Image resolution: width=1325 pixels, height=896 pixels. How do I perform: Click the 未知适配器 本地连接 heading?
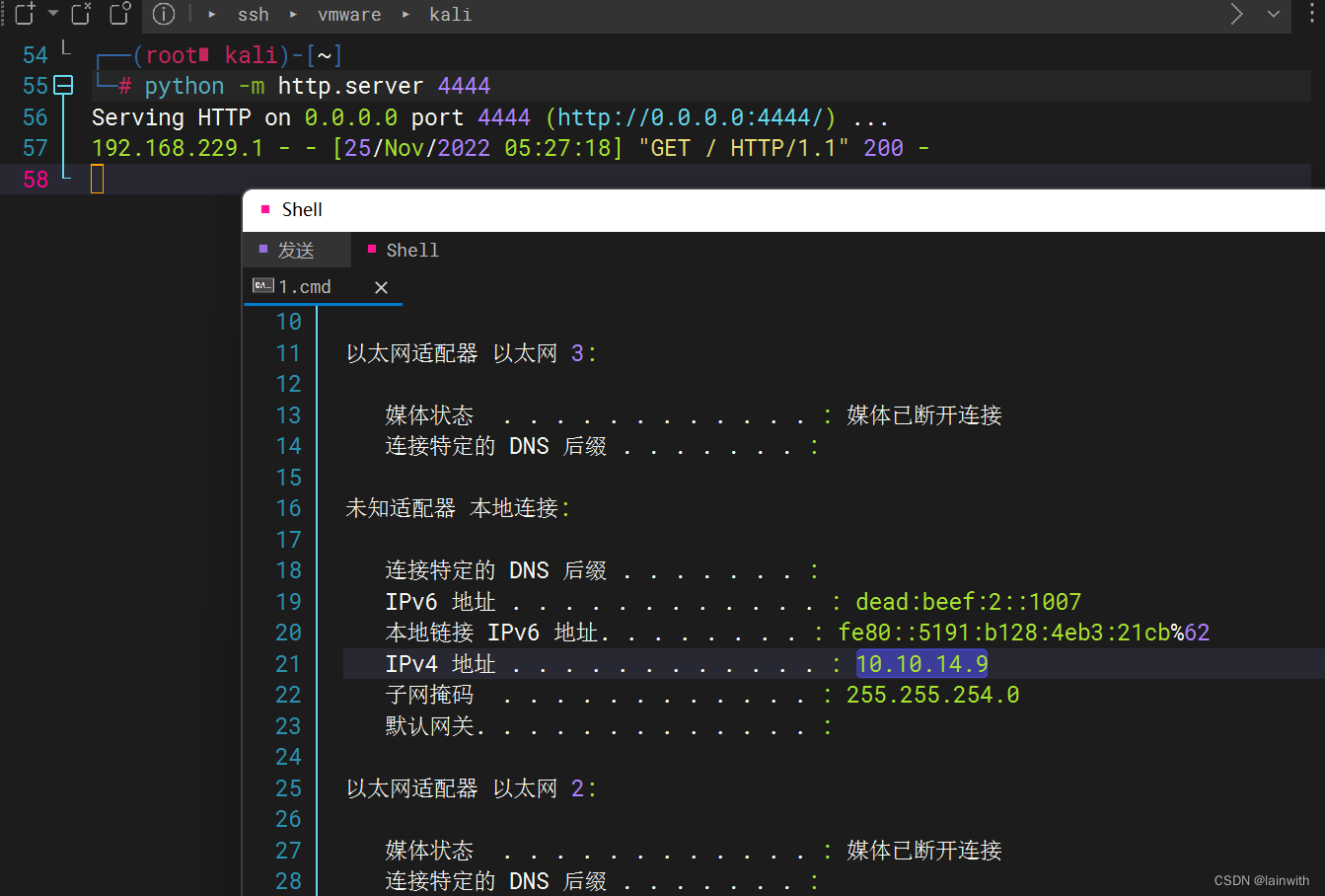point(458,508)
